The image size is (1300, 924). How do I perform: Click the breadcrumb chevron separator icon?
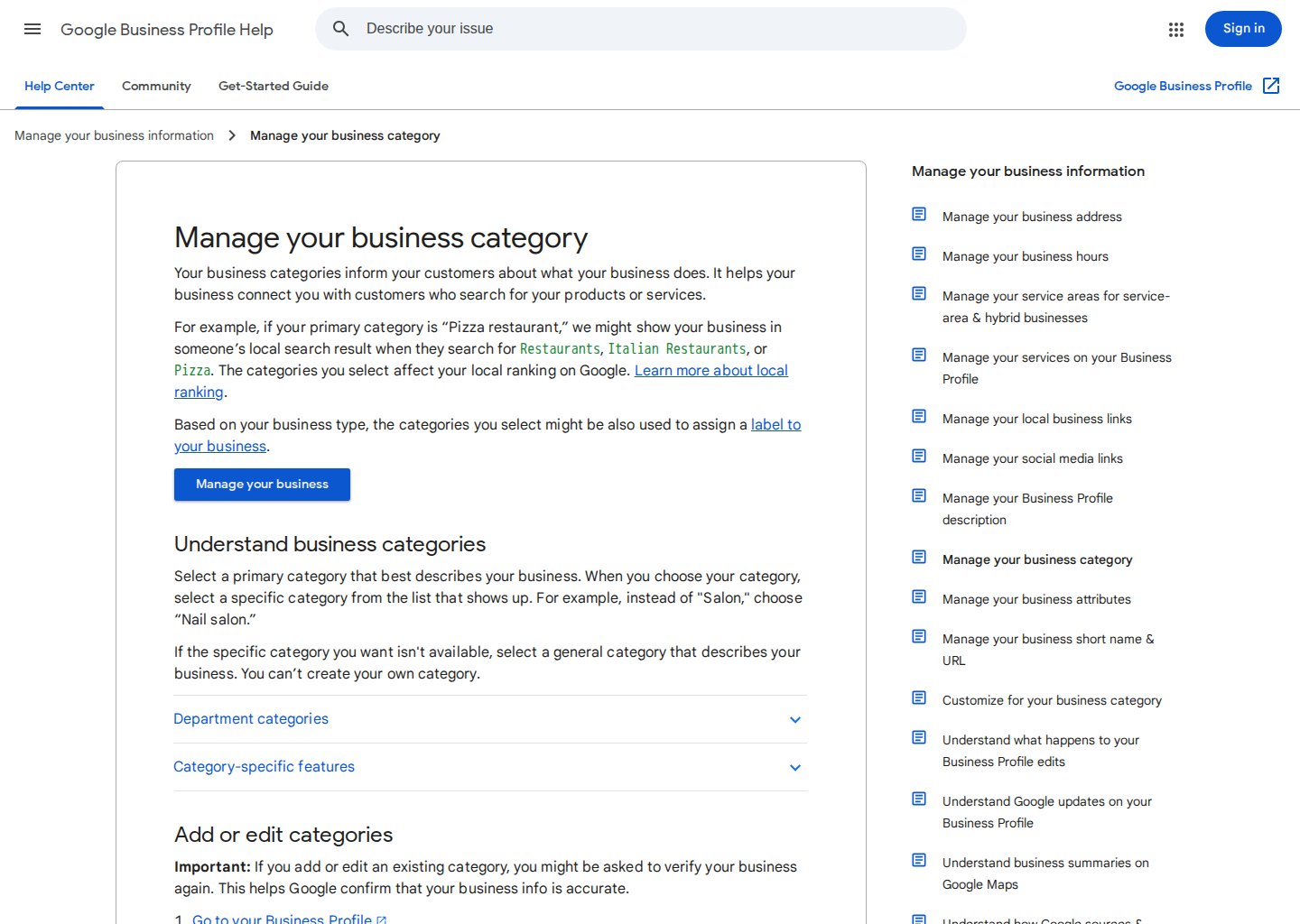click(232, 135)
